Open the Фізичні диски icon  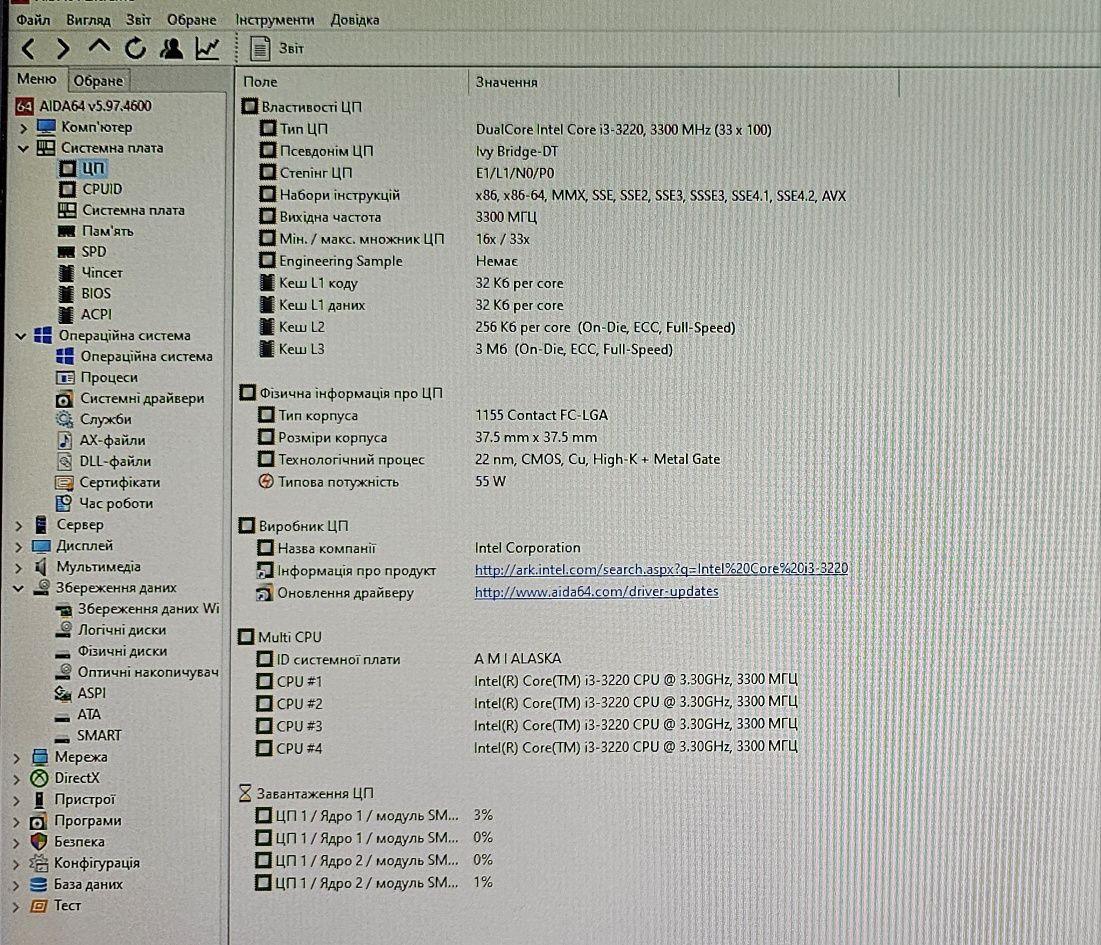(x=63, y=652)
